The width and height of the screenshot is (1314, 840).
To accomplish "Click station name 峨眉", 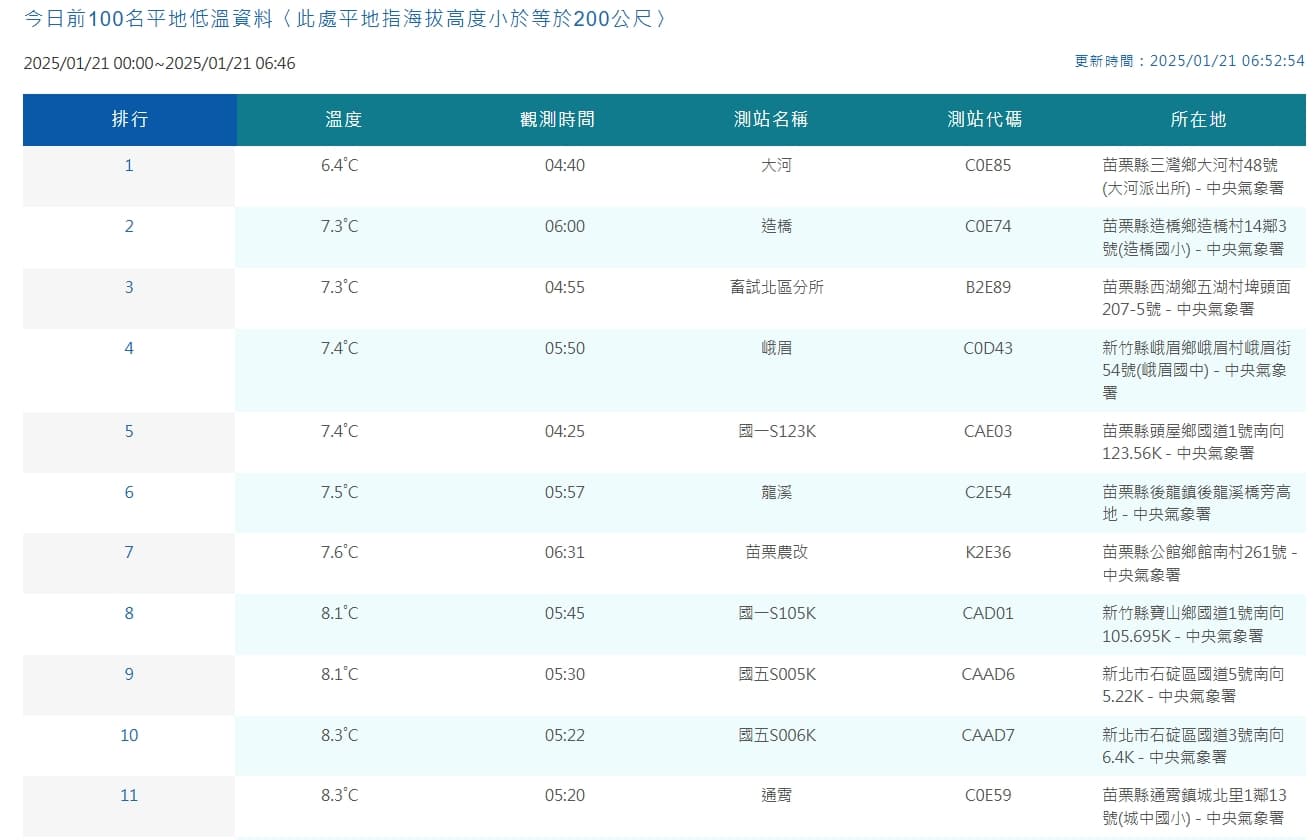I will [776, 348].
